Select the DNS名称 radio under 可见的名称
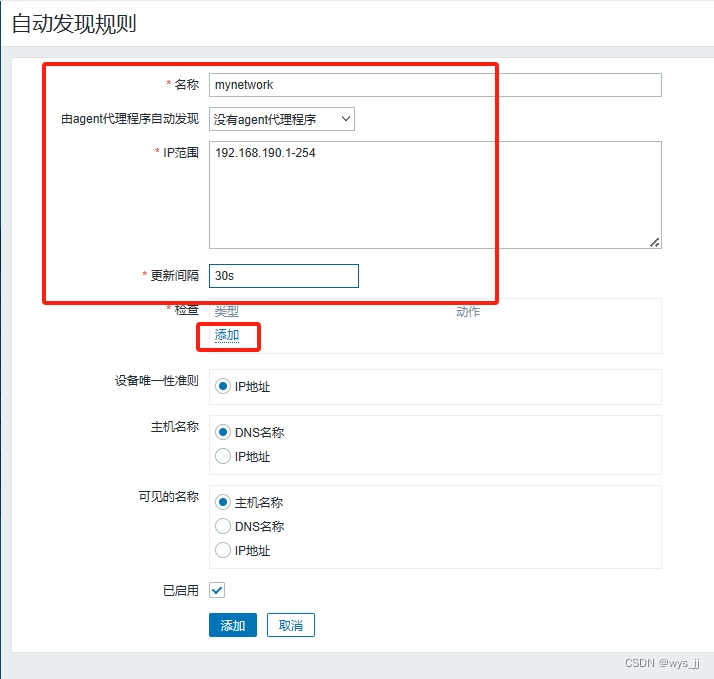714x679 pixels. pyautogui.click(x=223, y=526)
